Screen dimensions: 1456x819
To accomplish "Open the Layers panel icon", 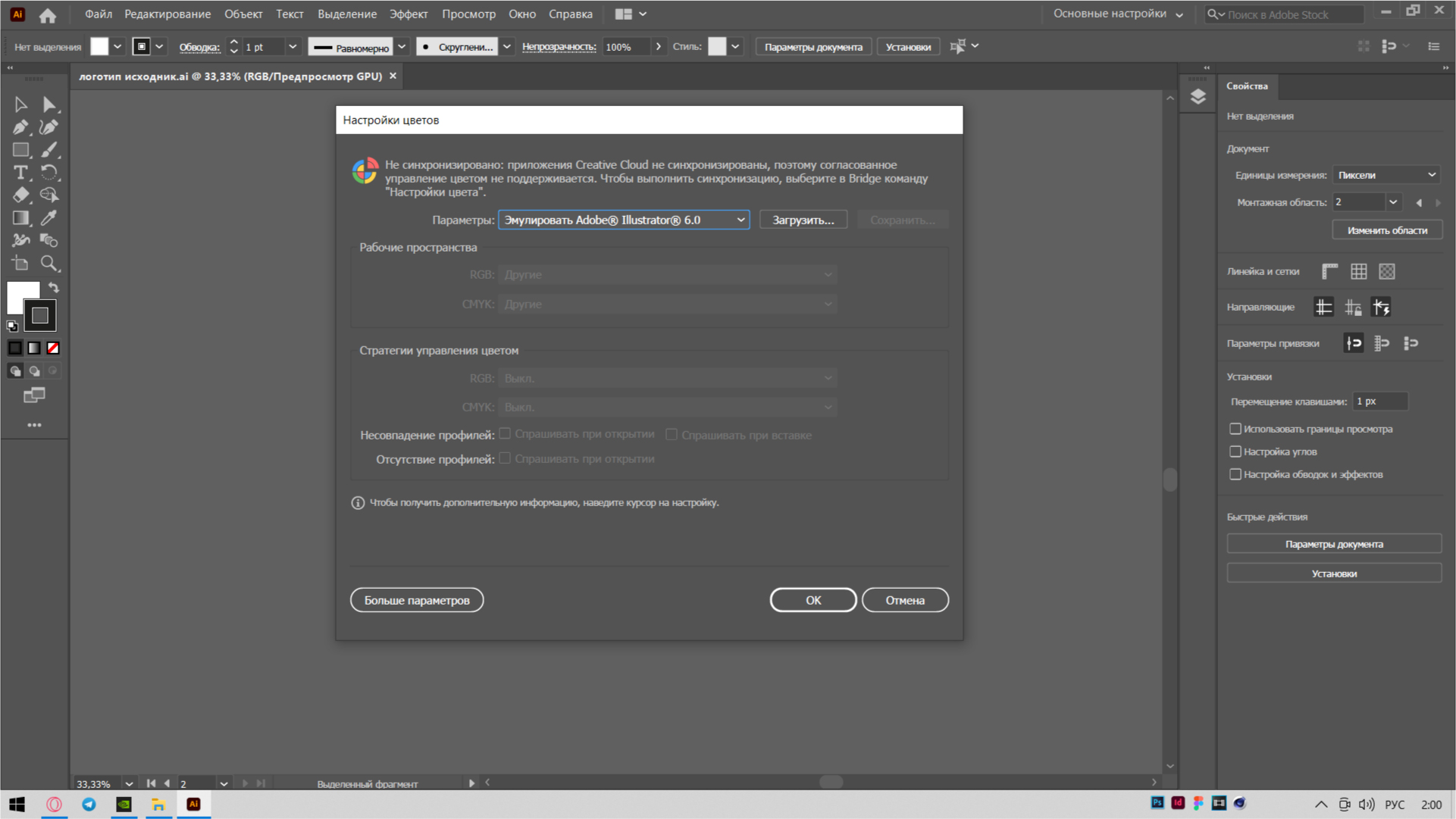I will pyautogui.click(x=1198, y=97).
